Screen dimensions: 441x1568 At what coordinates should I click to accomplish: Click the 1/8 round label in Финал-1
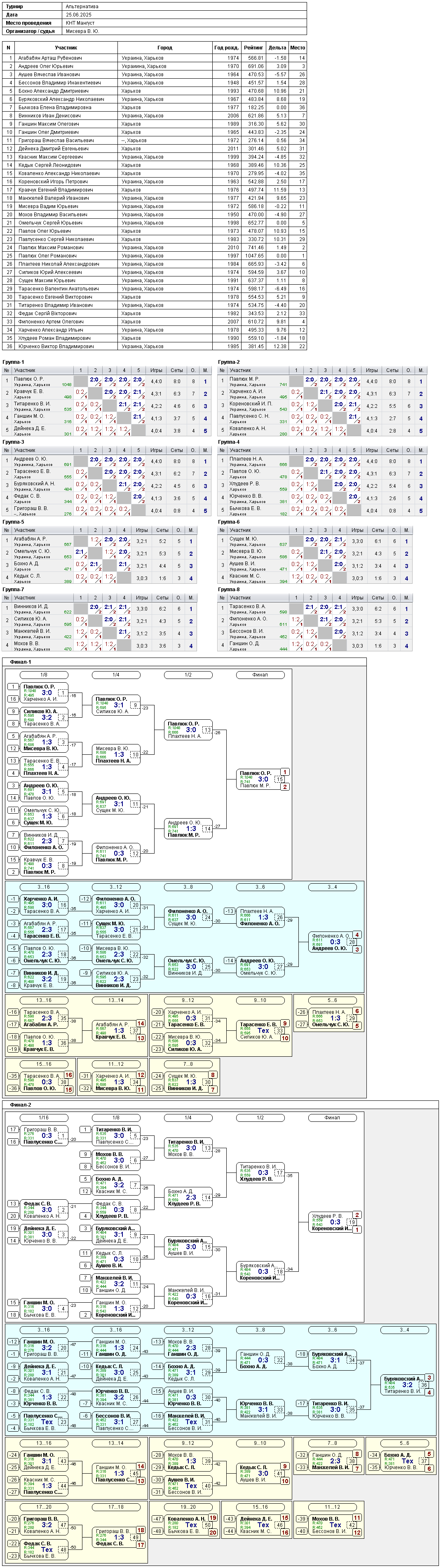[x=44, y=674]
